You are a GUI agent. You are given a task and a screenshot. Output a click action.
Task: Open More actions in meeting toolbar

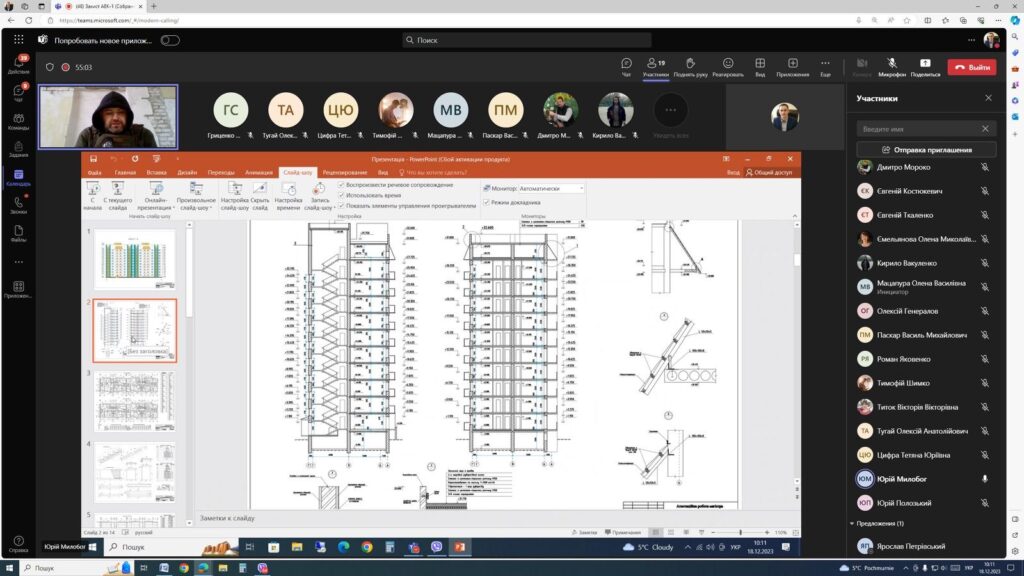tap(825, 67)
